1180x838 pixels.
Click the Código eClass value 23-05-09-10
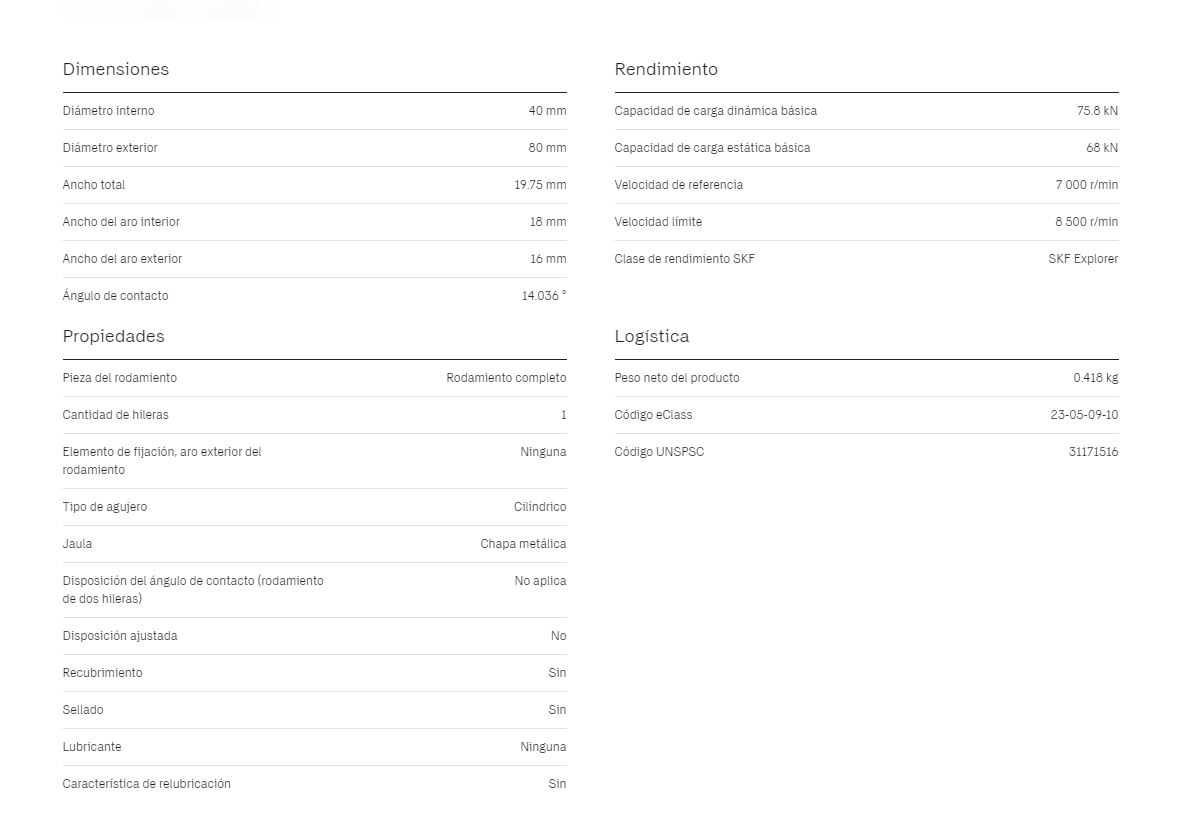1084,414
